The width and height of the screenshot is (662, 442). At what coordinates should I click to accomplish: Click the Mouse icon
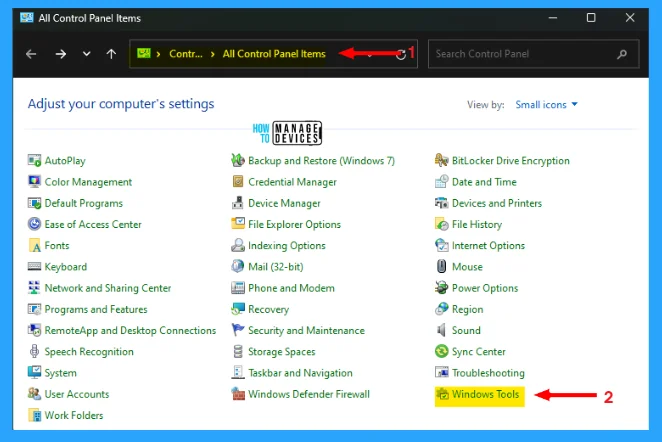(441, 266)
